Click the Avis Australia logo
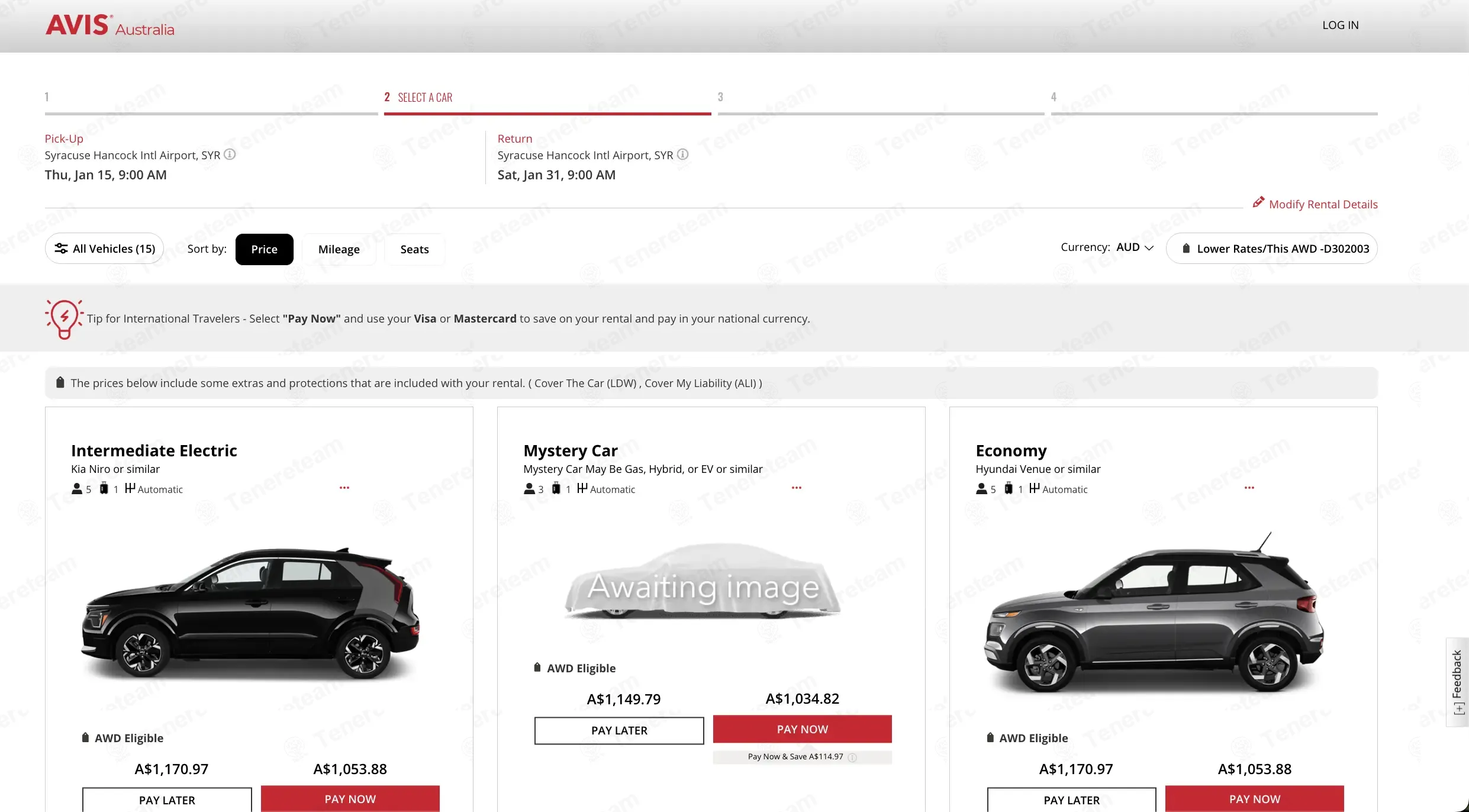 (x=110, y=25)
